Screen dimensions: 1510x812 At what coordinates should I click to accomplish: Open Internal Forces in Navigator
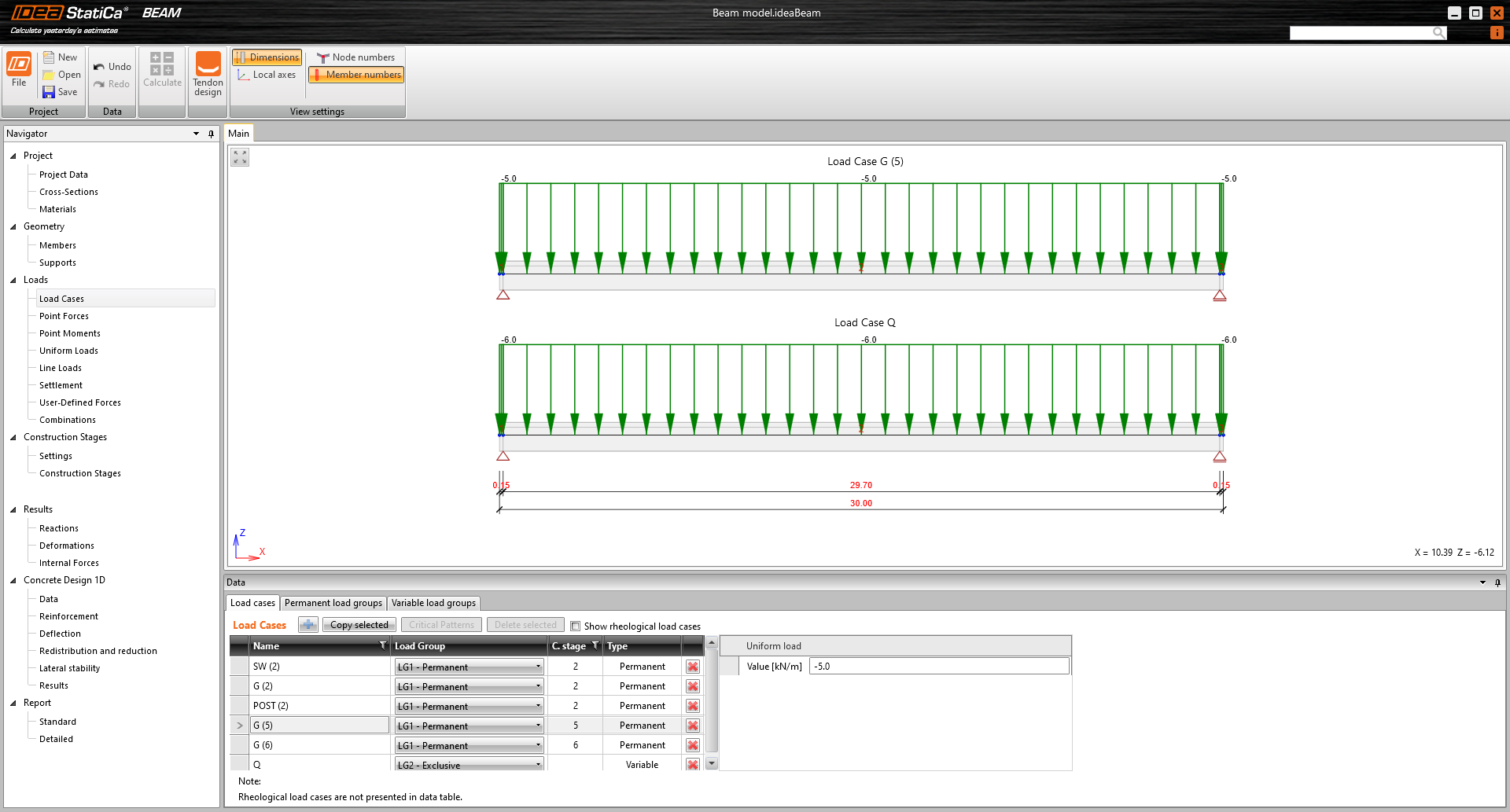[69, 563]
